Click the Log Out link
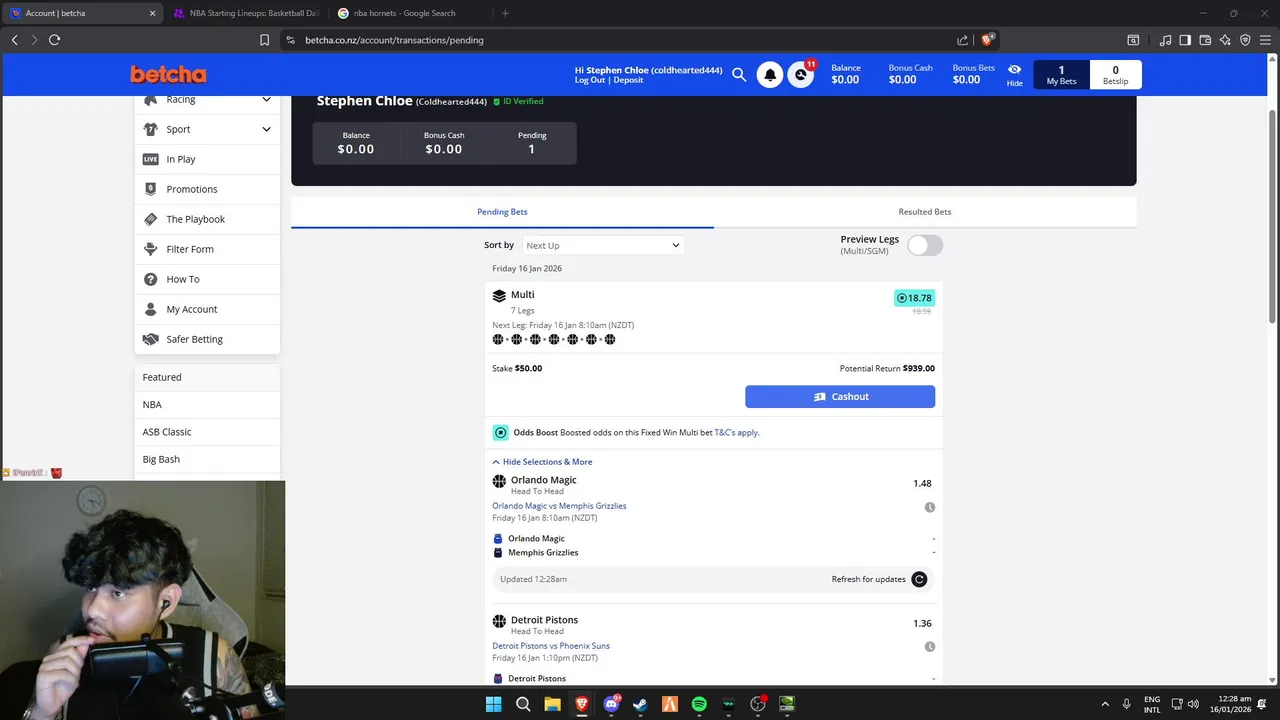The height and width of the screenshot is (720, 1280). click(x=590, y=80)
